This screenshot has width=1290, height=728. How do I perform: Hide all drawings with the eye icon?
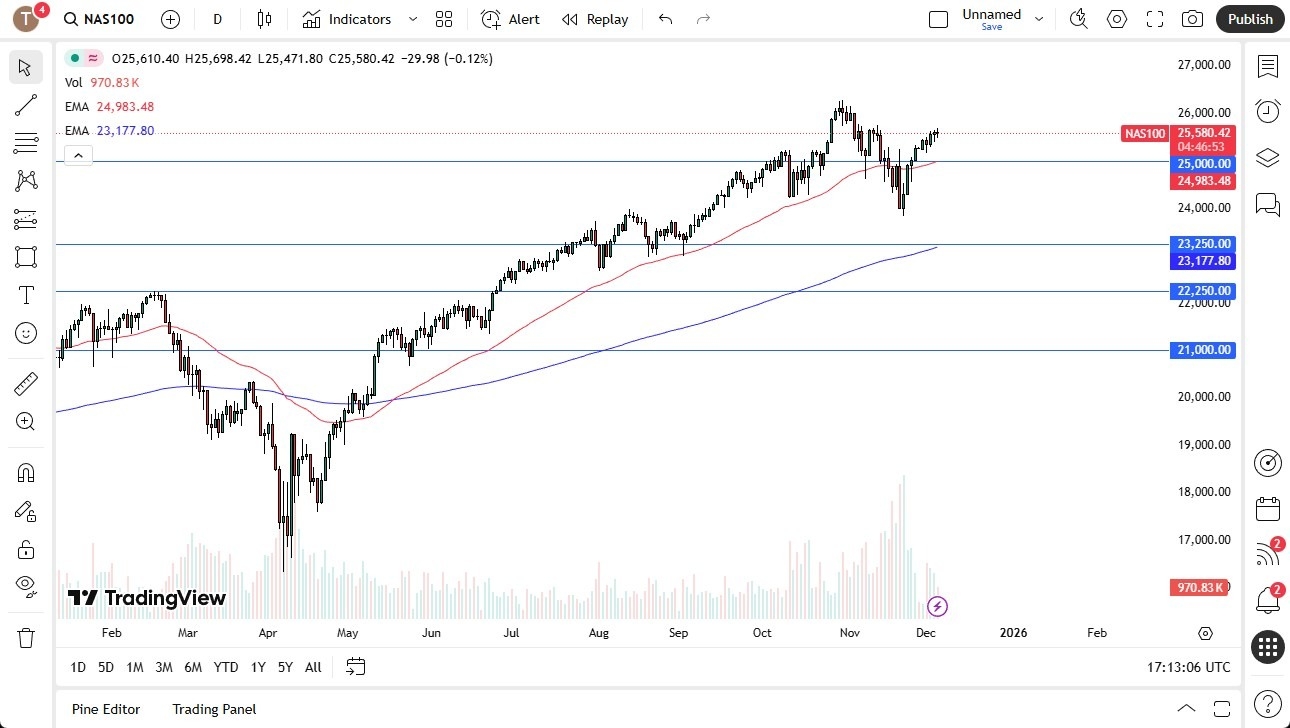pyautogui.click(x=26, y=586)
